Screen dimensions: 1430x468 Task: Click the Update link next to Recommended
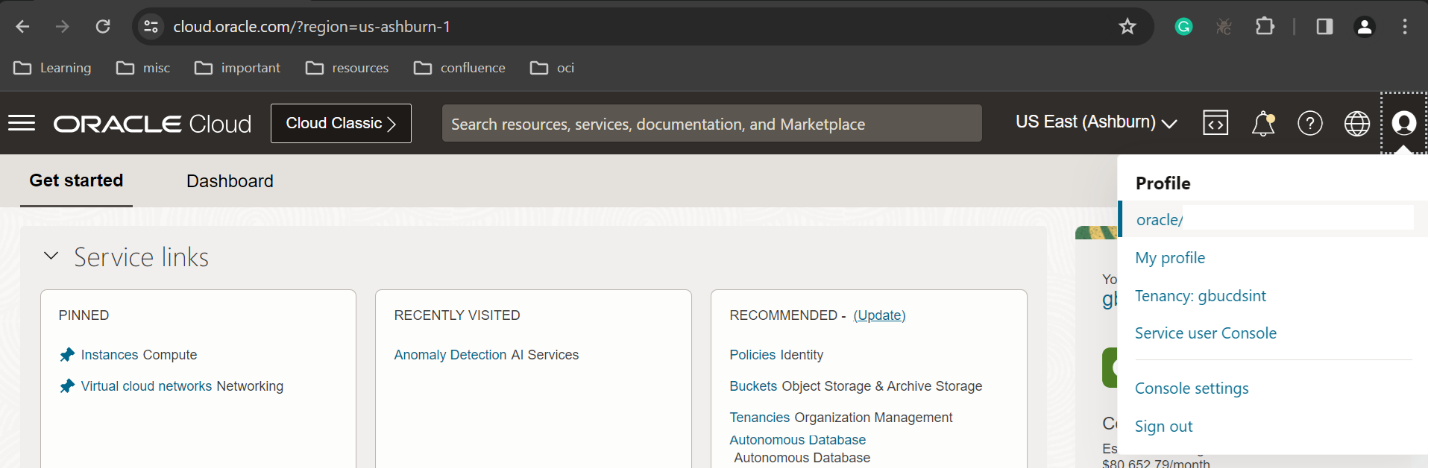[879, 315]
